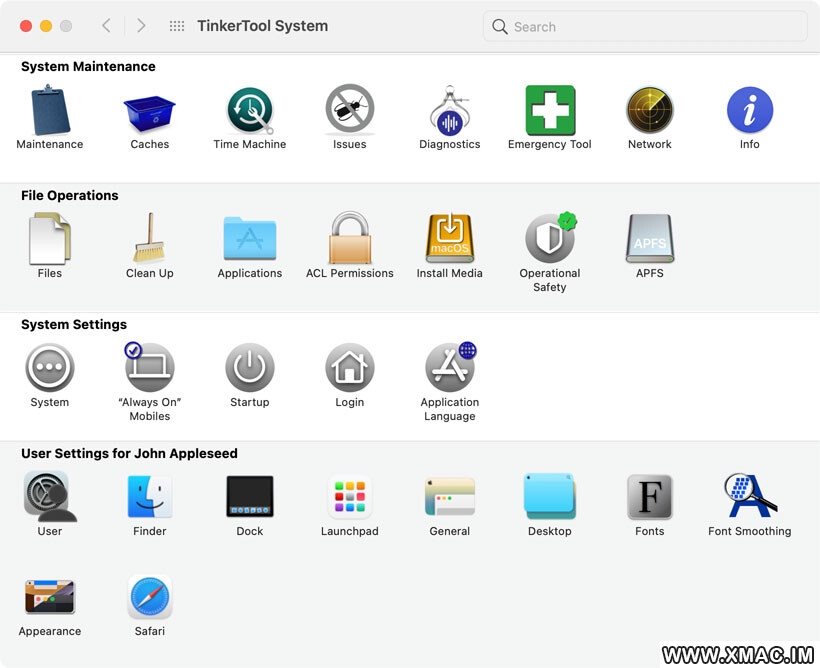Image resolution: width=820 pixels, height=668 pixels.
Task: Open the Emergency Tool pane
Action: click(x=550, y=110)
